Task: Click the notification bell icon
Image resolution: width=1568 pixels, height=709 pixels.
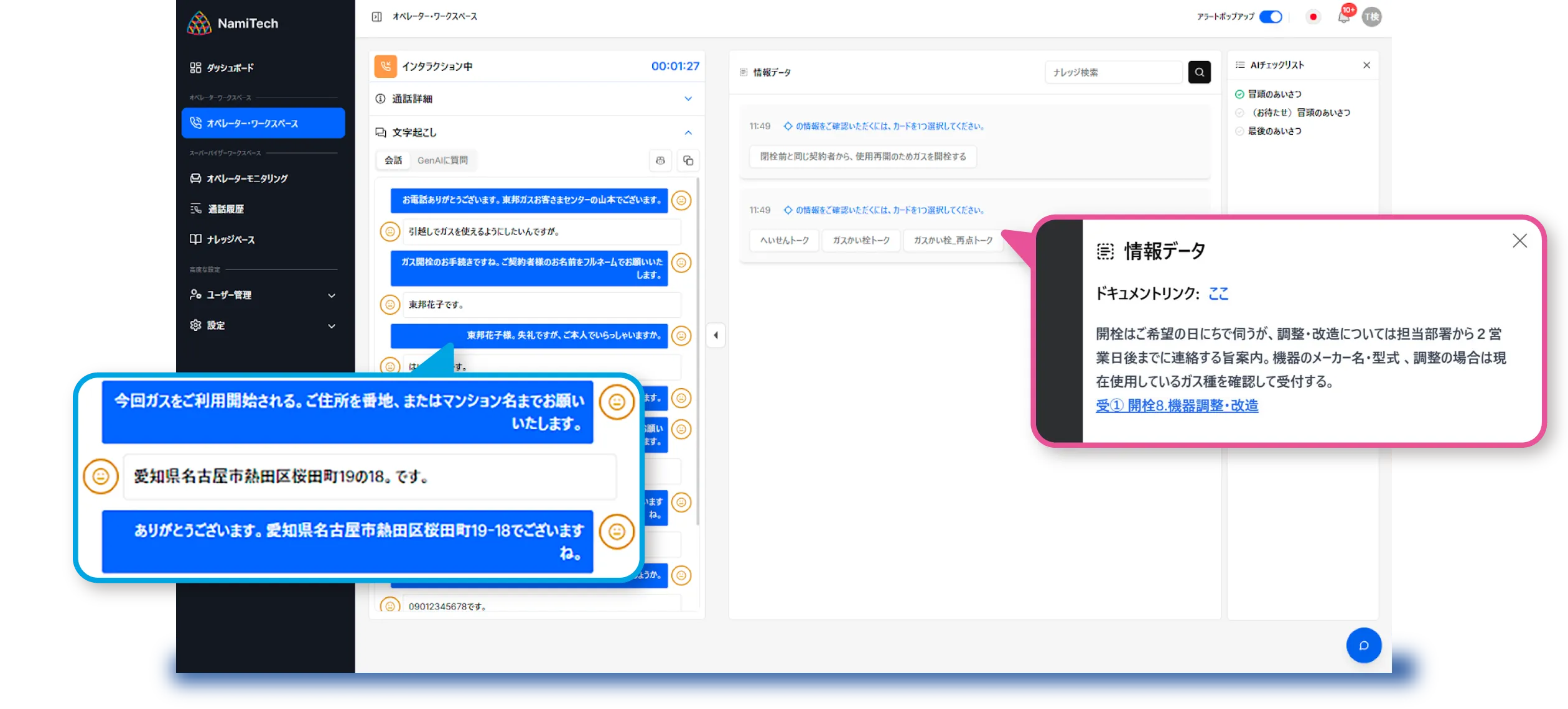Action: point(1343,17)
